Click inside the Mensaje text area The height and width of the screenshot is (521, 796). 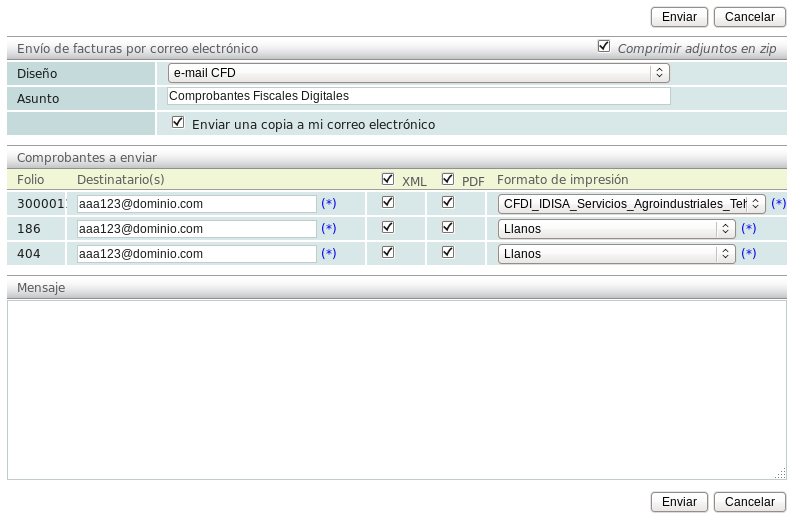point(396,390)
